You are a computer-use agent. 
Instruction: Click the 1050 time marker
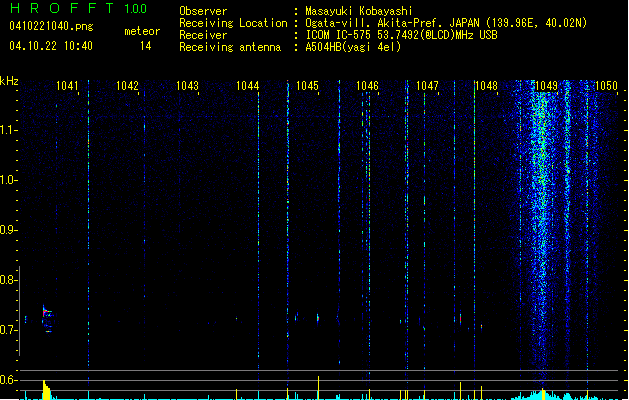(x=606, y=85)
